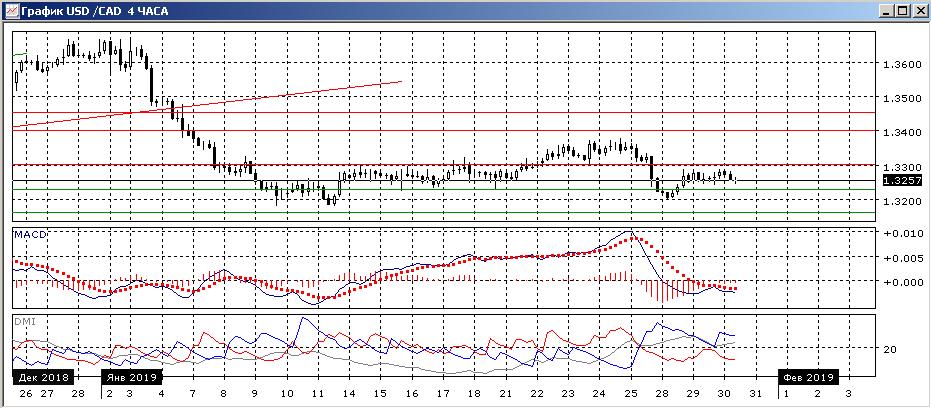Minimize the USD/CAD chart window

(x=887, y=11)
